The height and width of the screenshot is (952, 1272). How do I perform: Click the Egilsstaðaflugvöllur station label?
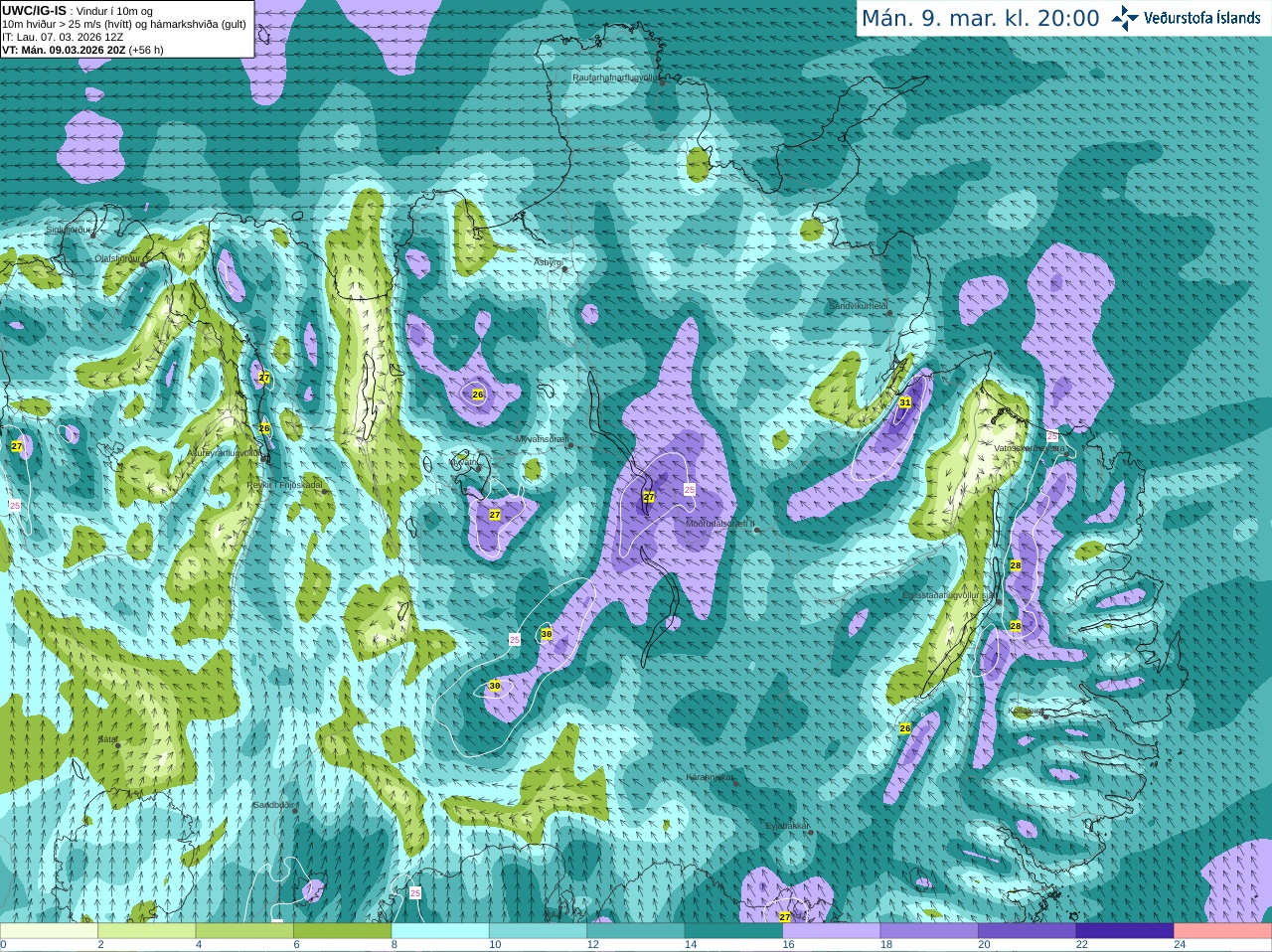tap(948, 595)
